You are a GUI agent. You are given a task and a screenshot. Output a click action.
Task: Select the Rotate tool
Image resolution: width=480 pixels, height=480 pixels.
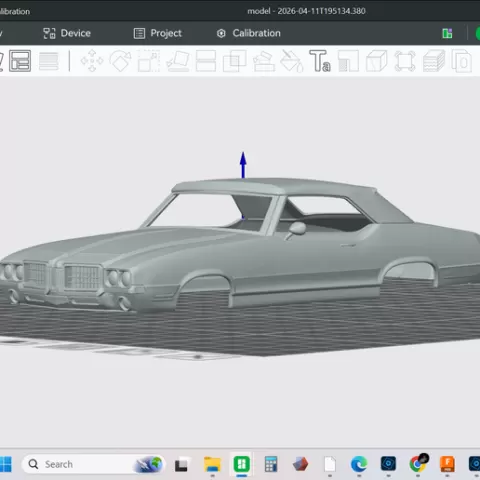click(120, 61)
